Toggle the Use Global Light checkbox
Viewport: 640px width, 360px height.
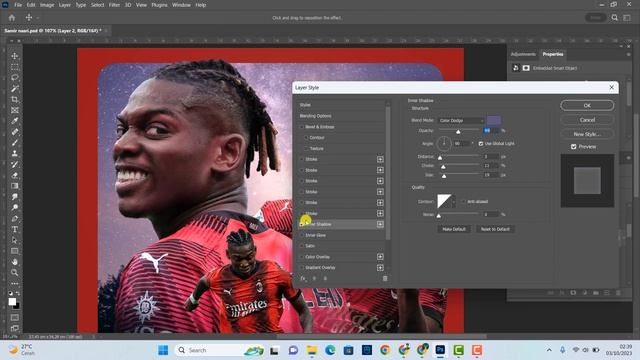(481, 144)
